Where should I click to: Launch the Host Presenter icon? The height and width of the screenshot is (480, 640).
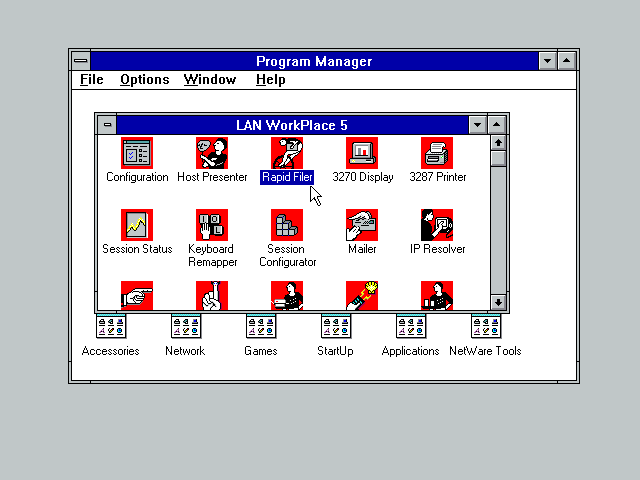[212, 153]
